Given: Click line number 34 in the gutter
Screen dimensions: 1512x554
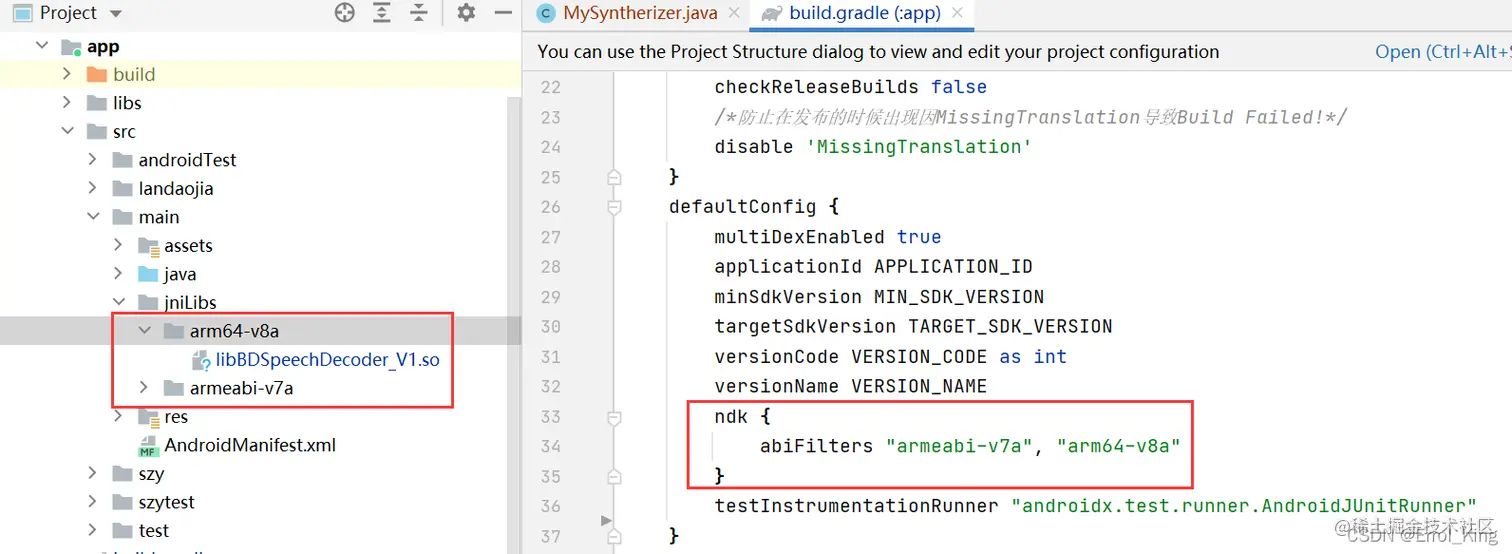Looking at the screenshot, I should [550, 446].
